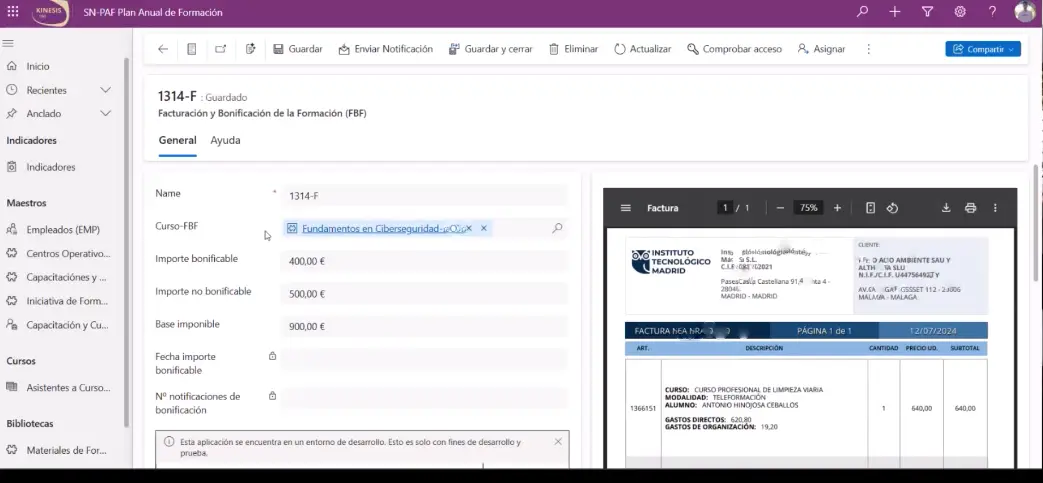Remove the Curso-FBF lookup value
This screenshot has height=483, width=1043.
coord(484,228)
